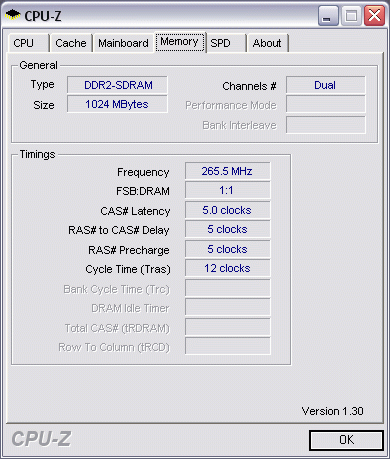Minimize the CPU-Z window
The image size is (390, 459).
tap(328, 16)
